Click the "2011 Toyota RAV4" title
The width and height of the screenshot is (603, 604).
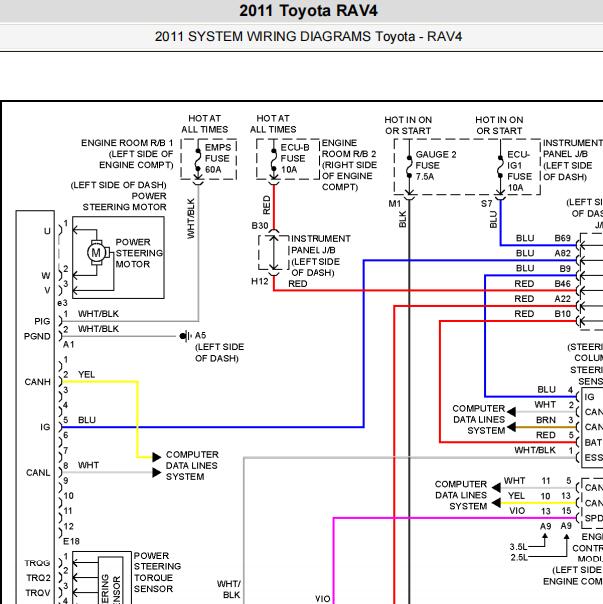coord(308,10)
